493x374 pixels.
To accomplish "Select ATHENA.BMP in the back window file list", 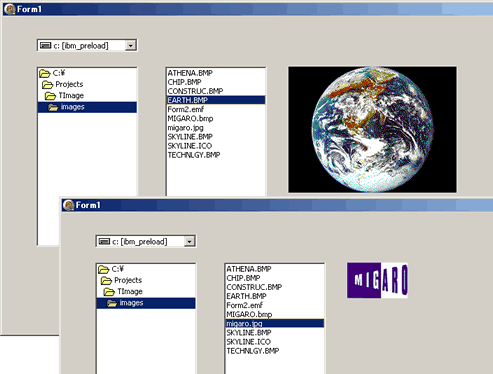I will tap(190, 73).
